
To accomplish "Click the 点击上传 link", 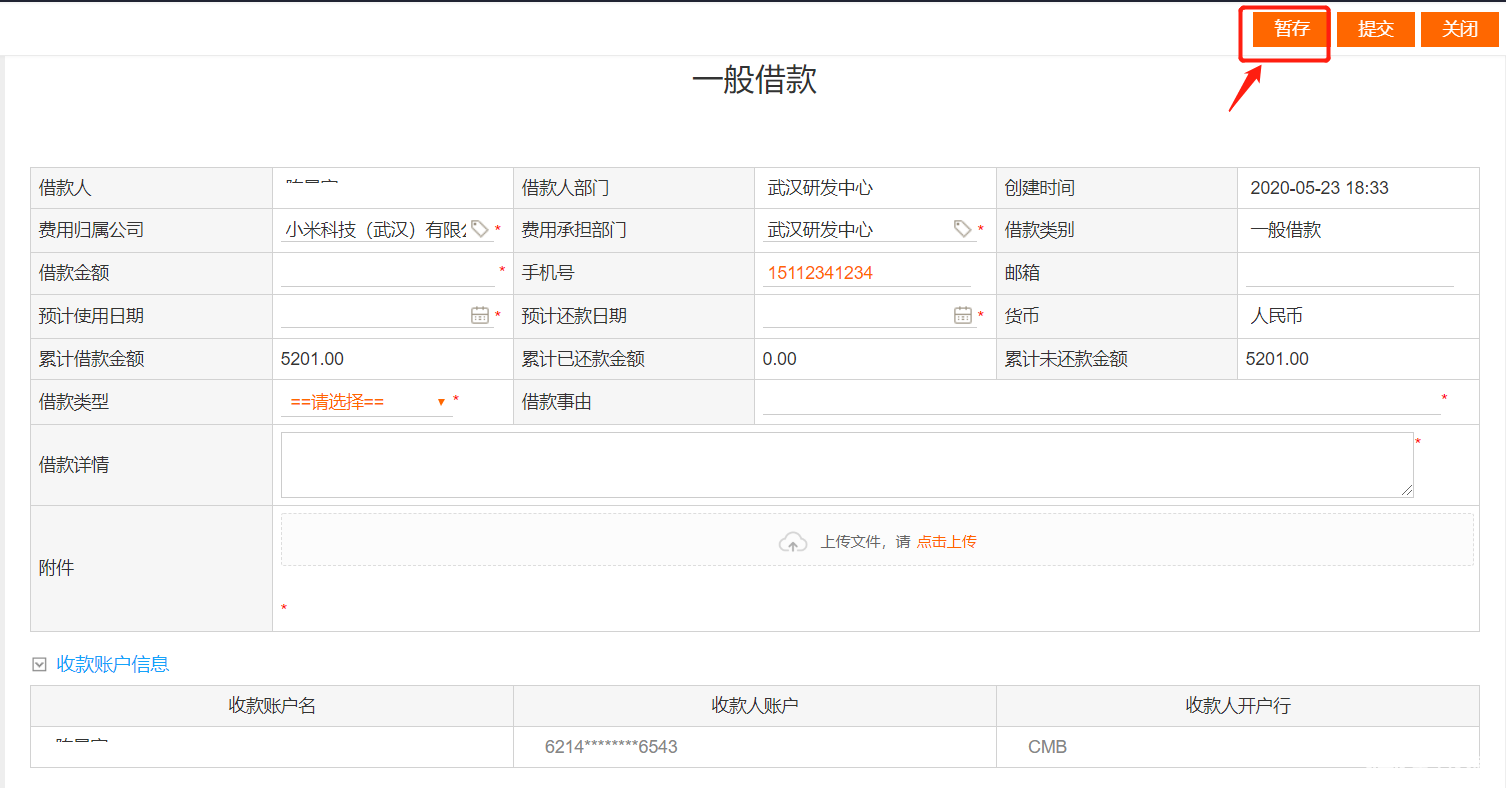I will click(x=946, y=542).
